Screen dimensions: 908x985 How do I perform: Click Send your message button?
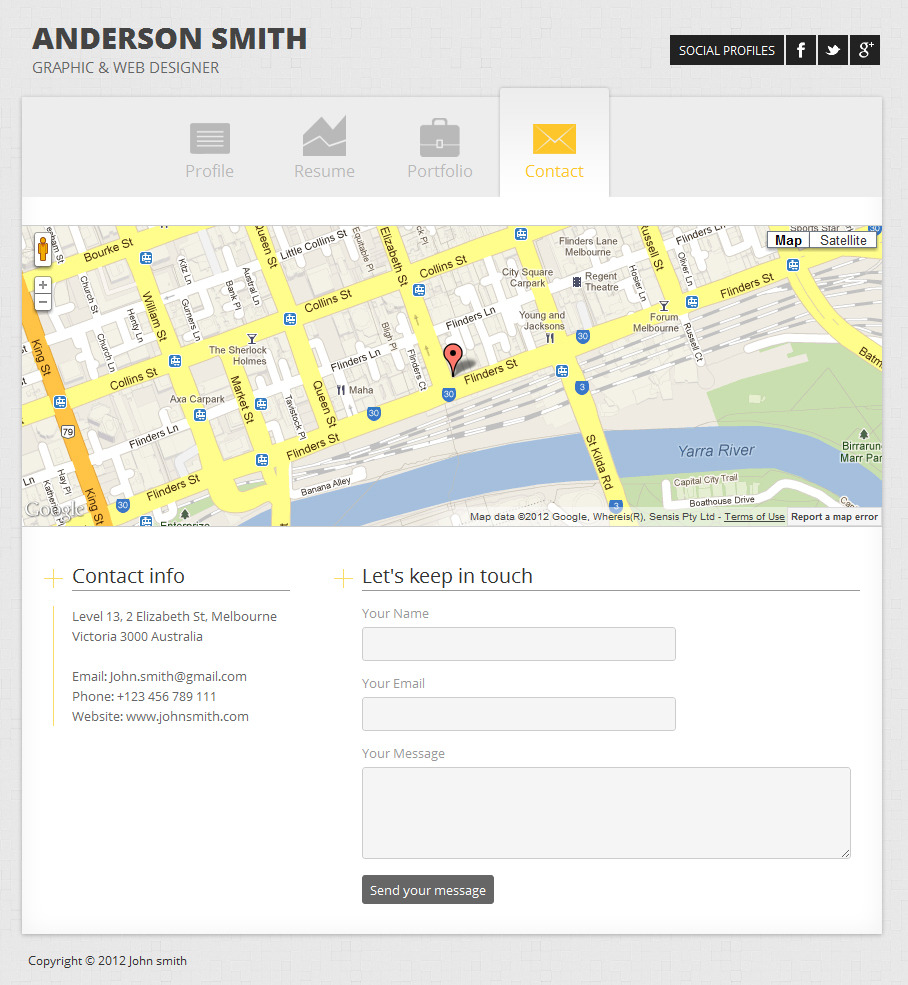tap(428, 890)
